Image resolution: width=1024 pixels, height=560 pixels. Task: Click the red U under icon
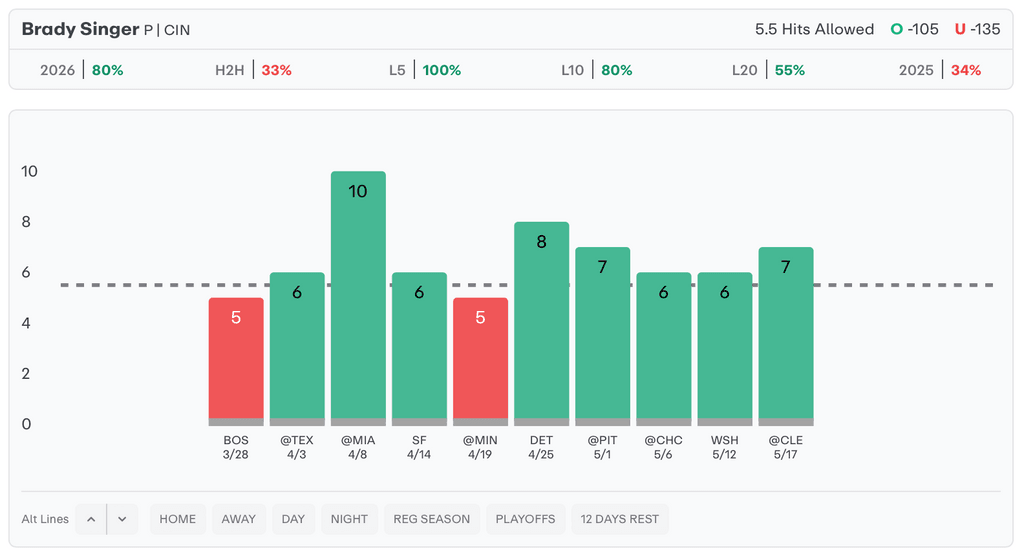[960, 29]
